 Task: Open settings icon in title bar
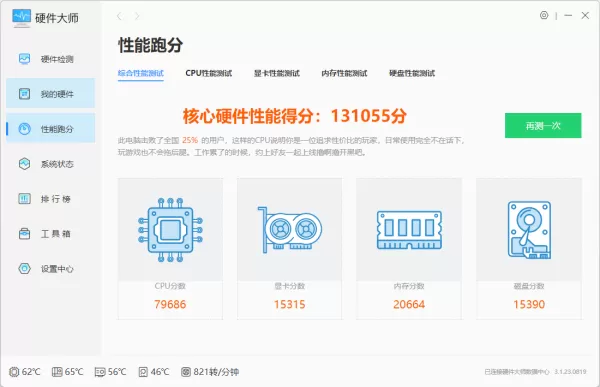544,15
